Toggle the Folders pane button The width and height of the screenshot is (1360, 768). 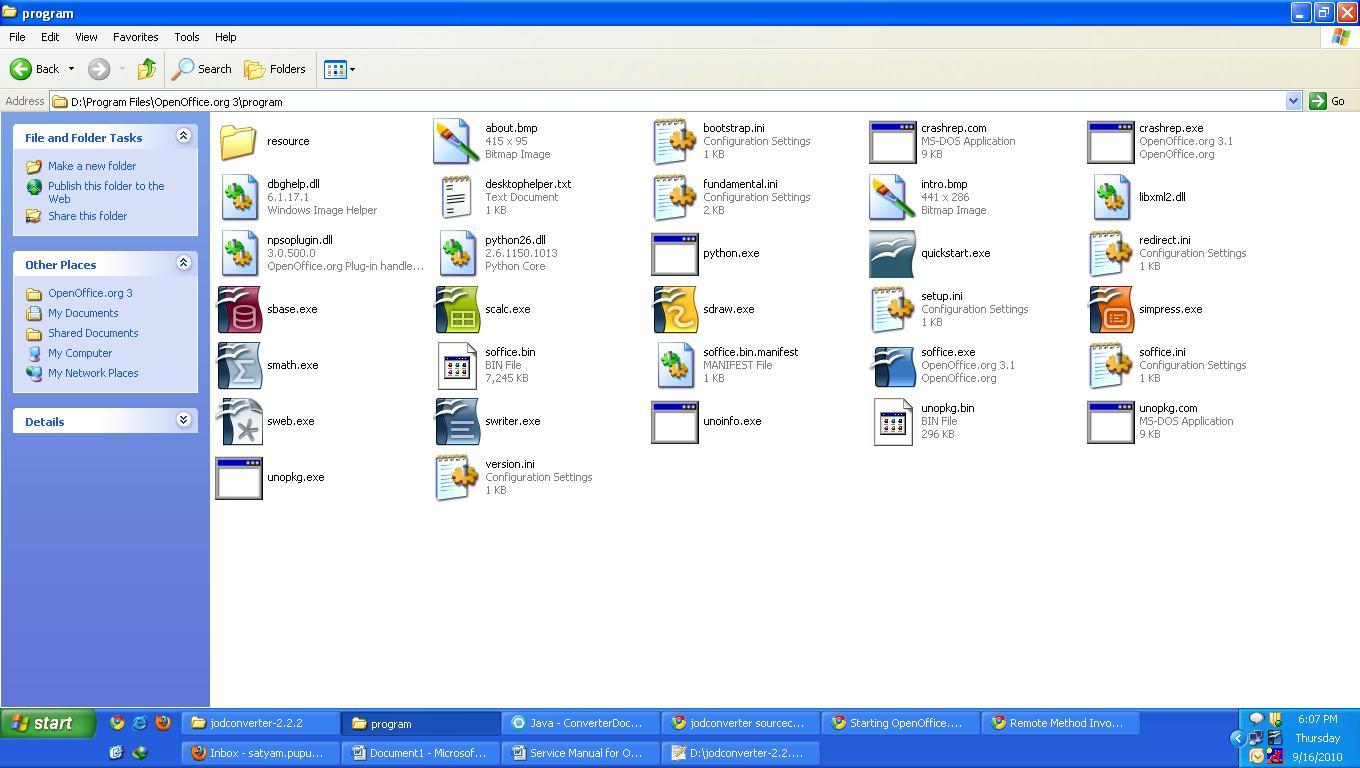275,69
